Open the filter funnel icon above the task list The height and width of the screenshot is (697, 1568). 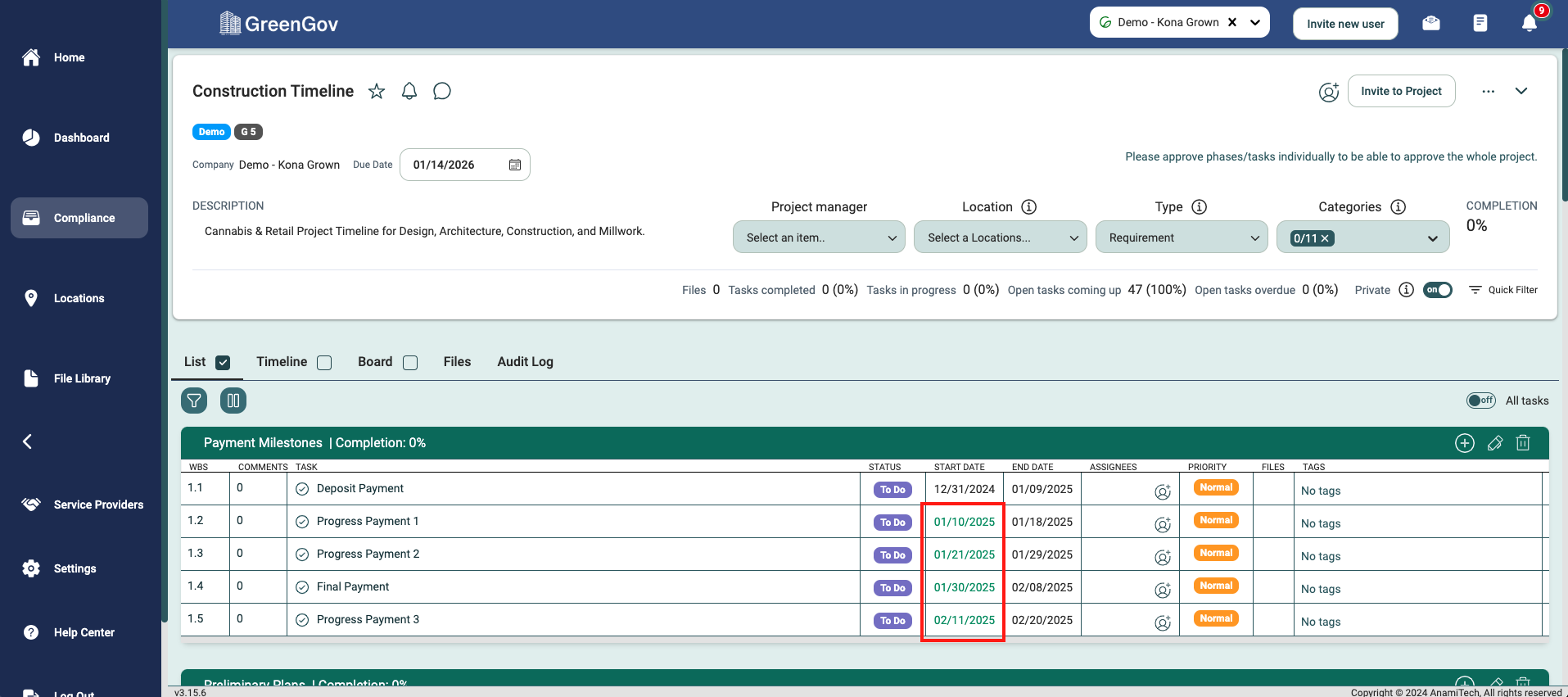click(194, 401)
